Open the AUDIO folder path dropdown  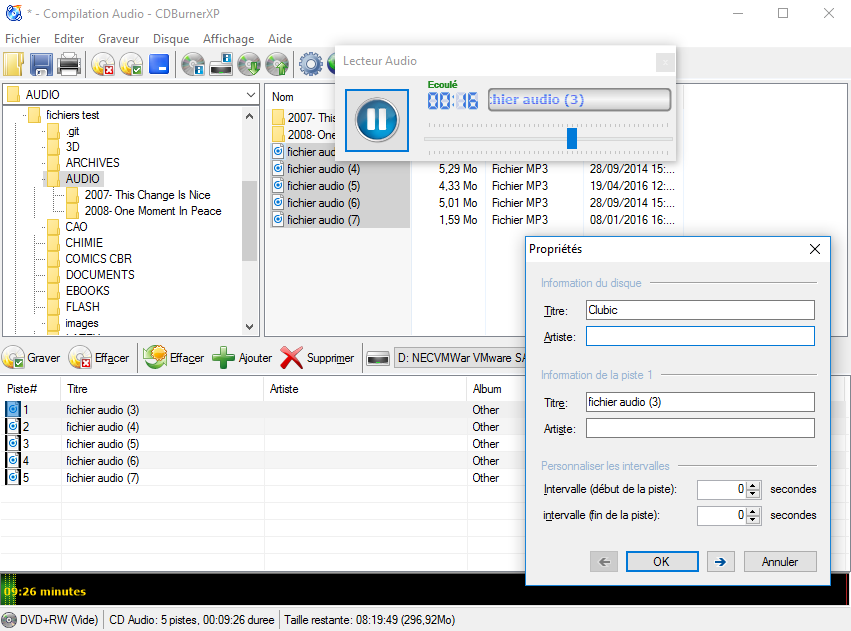[x=250, y=94]
